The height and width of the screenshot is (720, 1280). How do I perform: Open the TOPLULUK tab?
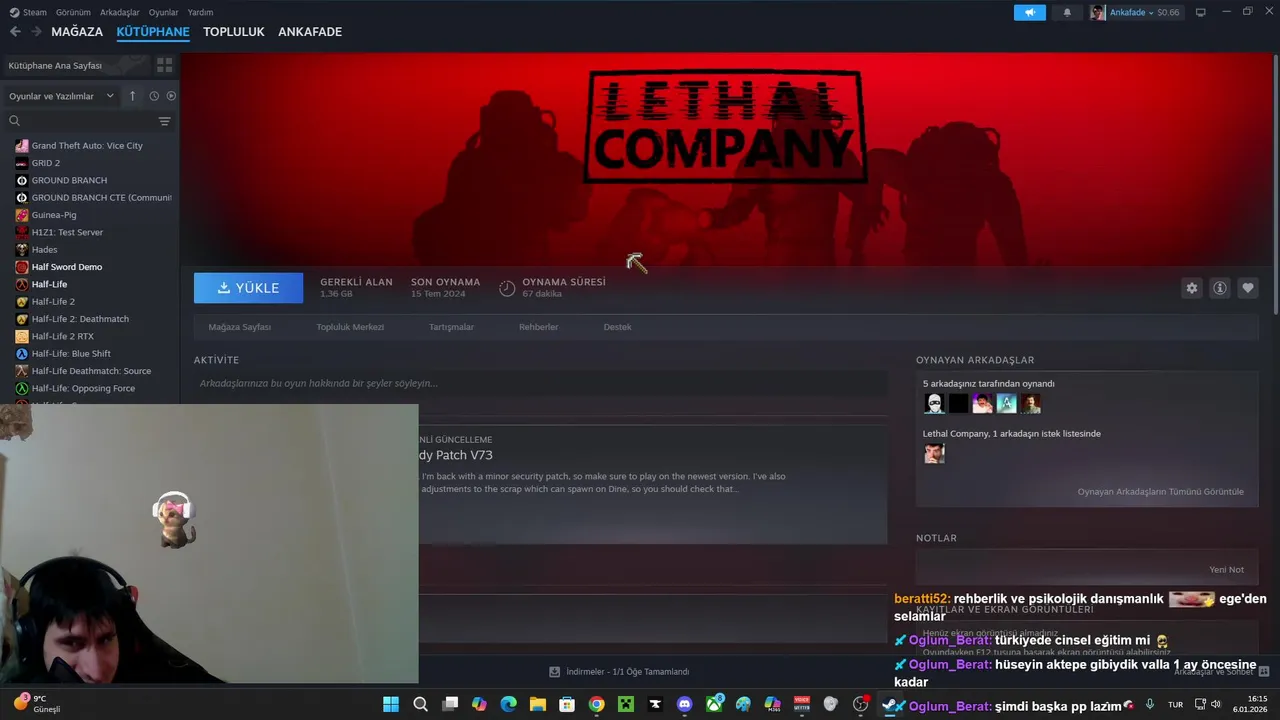tap(234, 32)
